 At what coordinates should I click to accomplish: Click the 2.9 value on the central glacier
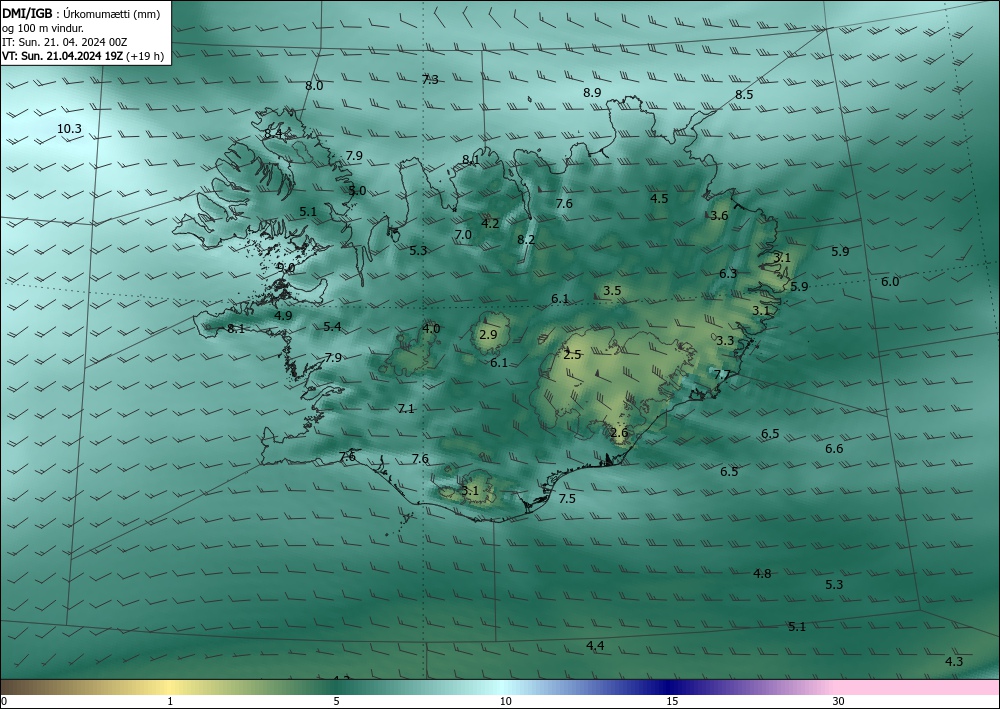click(488, 334)
